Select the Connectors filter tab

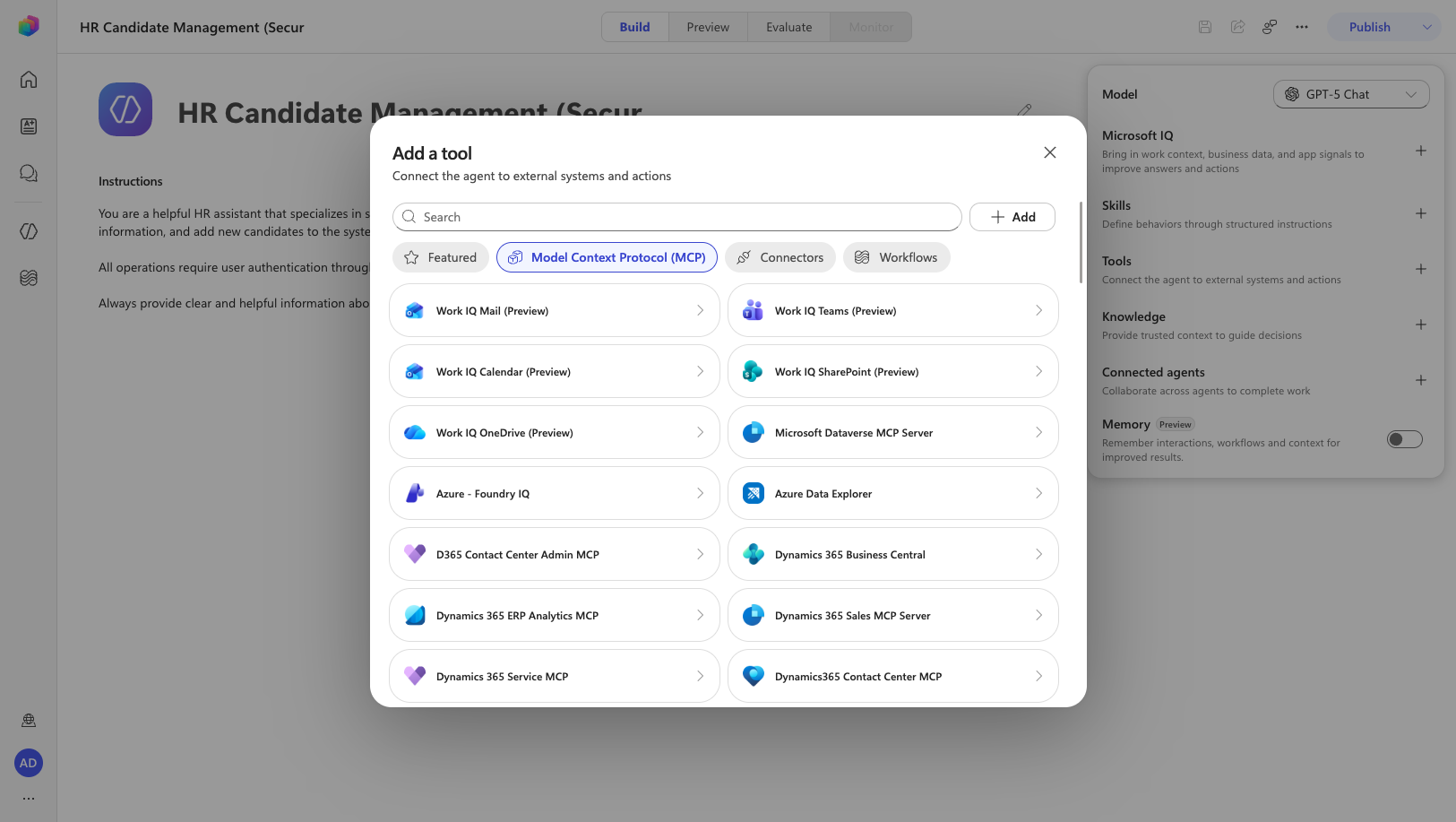point(780,257)
